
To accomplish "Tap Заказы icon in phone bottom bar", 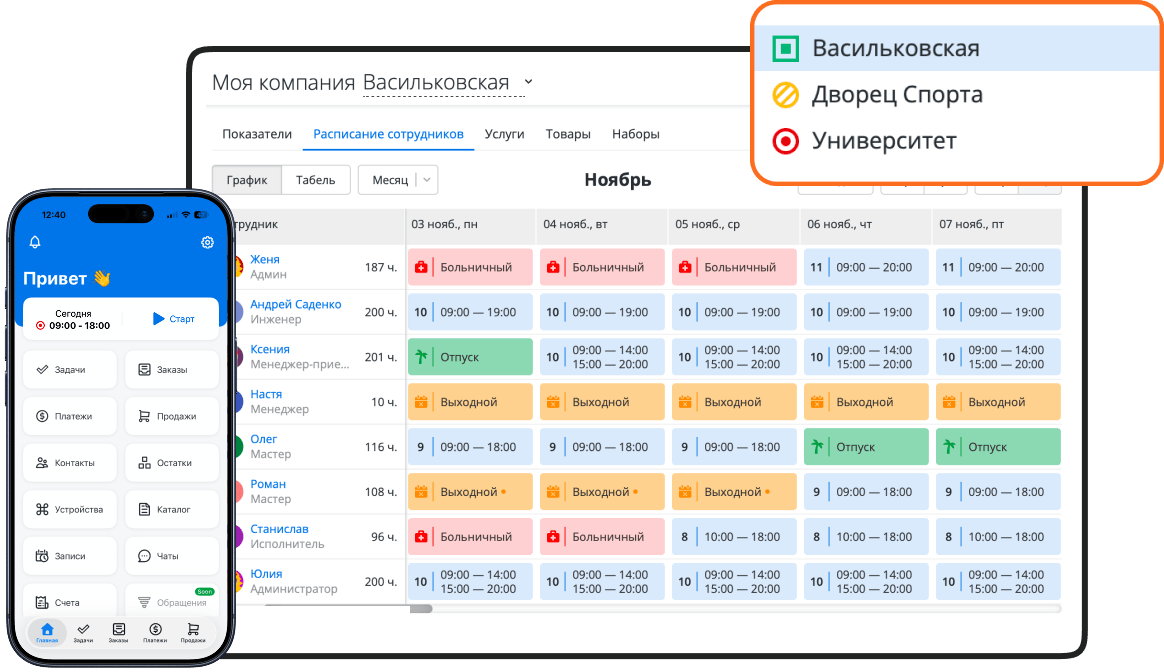I will point(119,633).
